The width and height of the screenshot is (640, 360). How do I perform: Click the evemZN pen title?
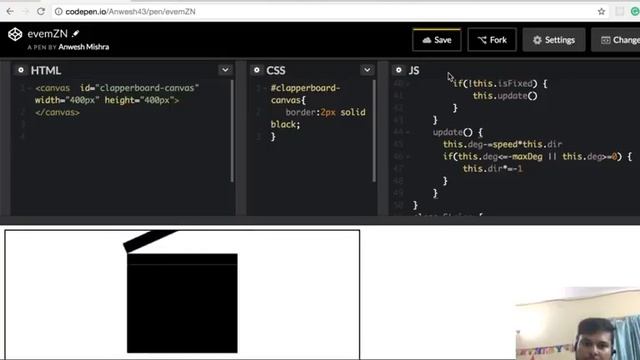pos(47,33)
